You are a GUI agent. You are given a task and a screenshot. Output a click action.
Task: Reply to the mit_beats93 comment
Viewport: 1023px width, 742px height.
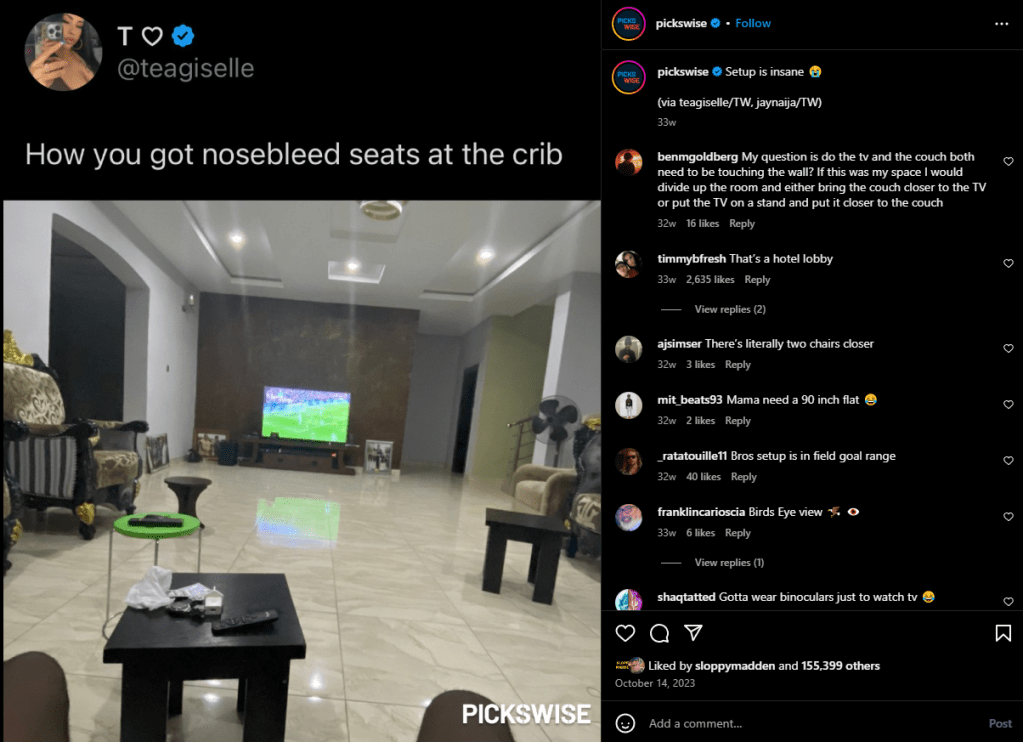pos(738,420)
